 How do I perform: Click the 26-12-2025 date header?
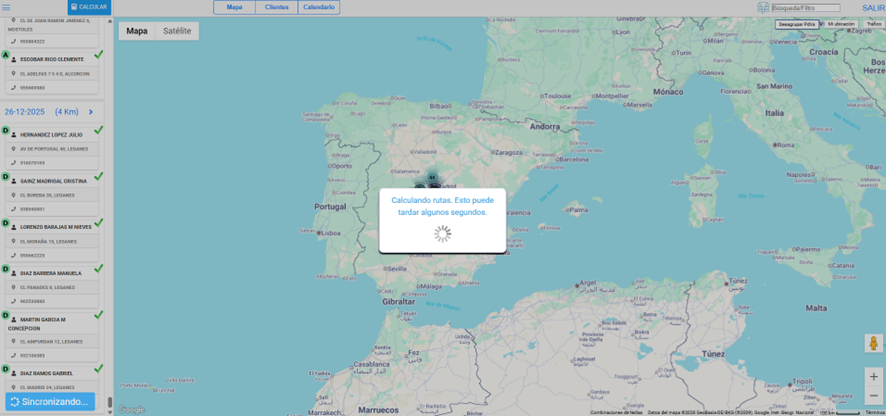tap(27, 112)
